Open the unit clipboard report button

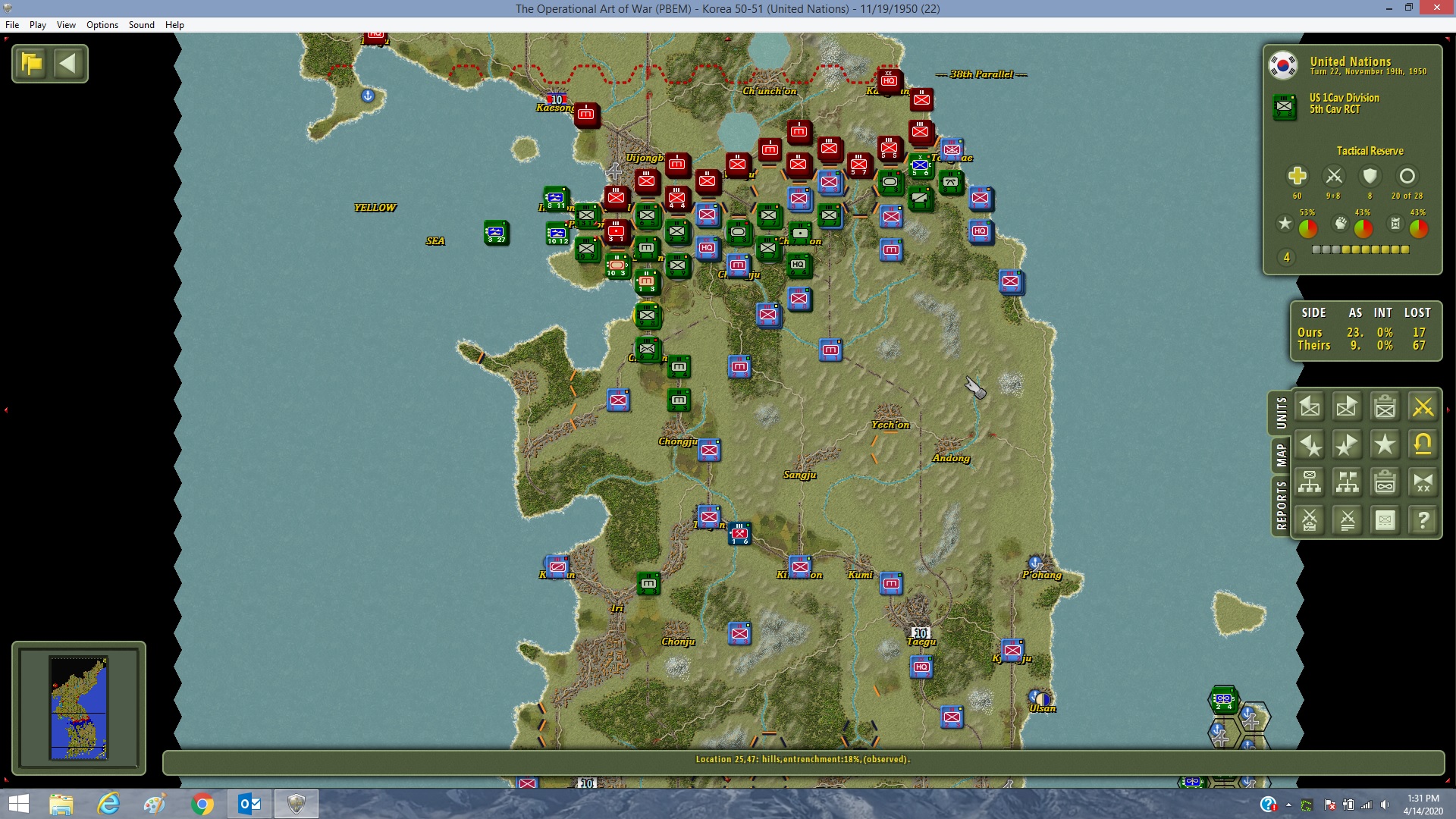tap(1385, 407)
